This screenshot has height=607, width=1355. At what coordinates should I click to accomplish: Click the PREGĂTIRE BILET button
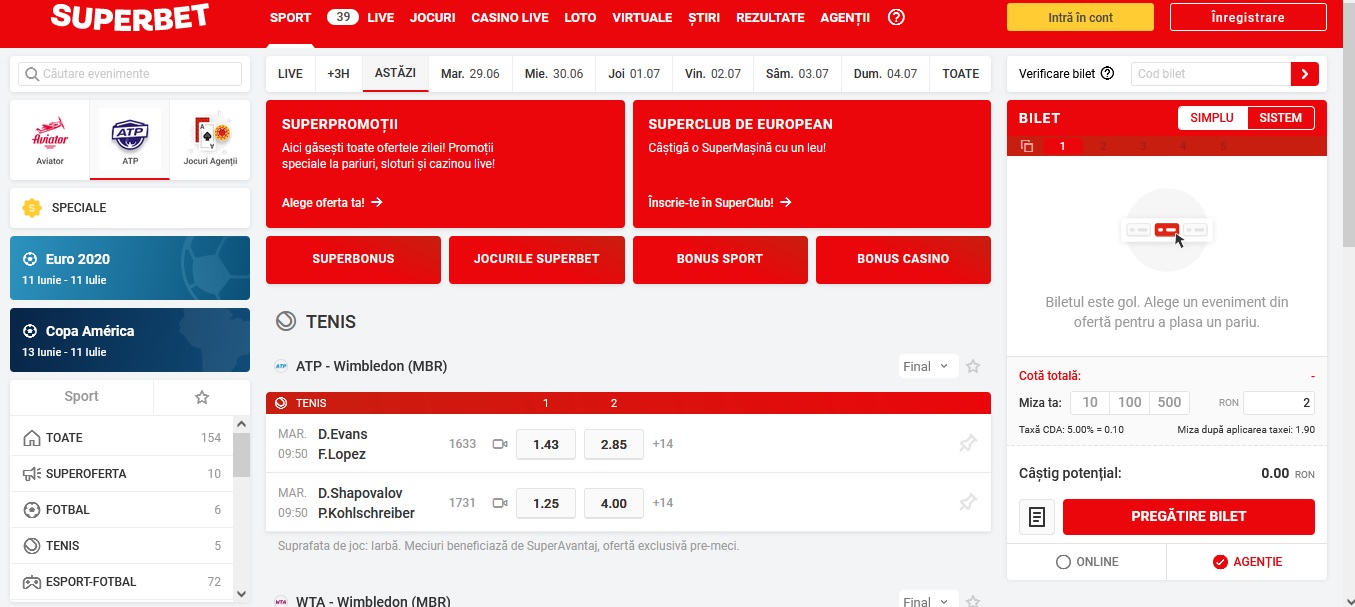[1188, 517]
